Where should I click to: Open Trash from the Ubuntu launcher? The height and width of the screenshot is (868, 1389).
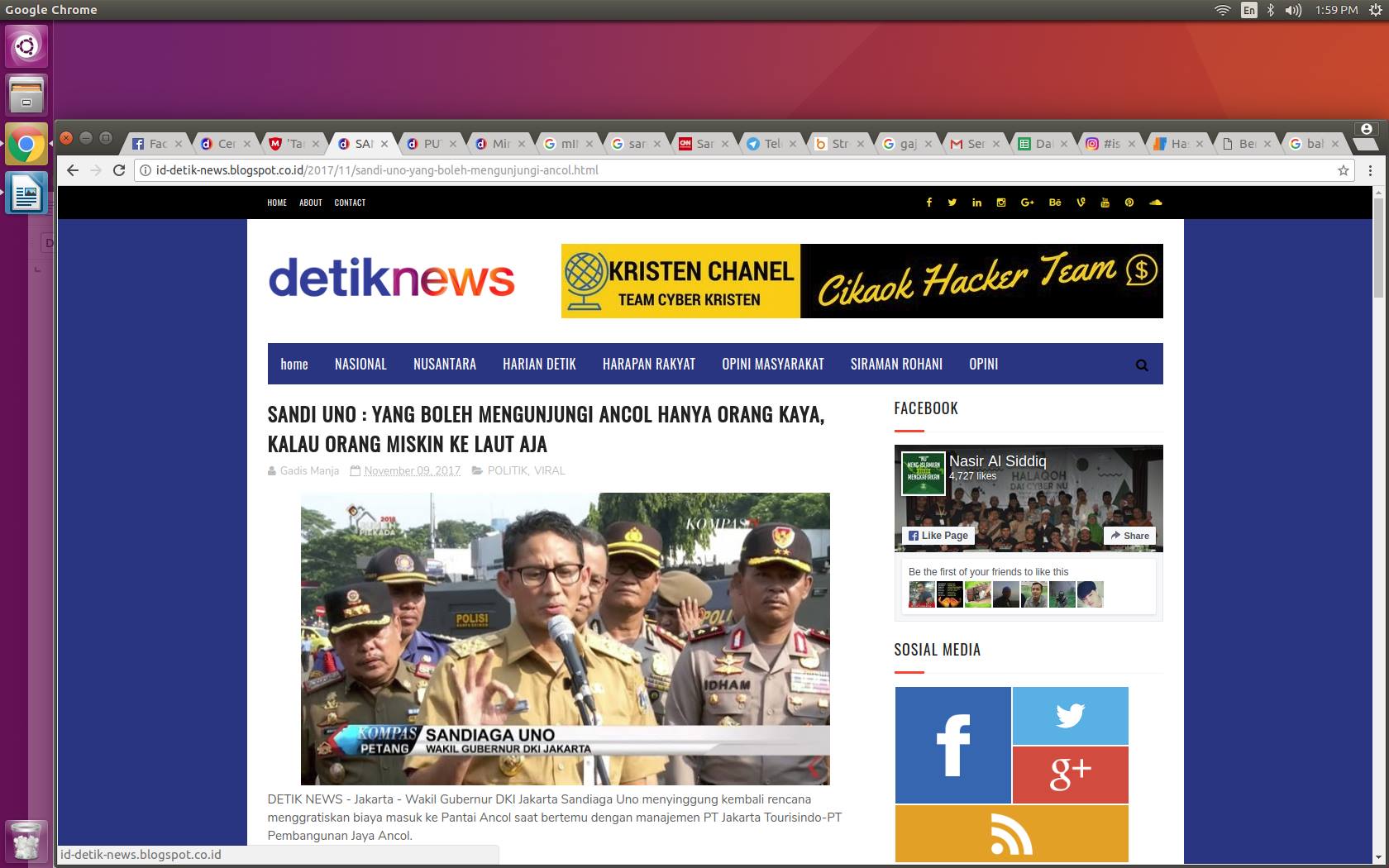26,842
